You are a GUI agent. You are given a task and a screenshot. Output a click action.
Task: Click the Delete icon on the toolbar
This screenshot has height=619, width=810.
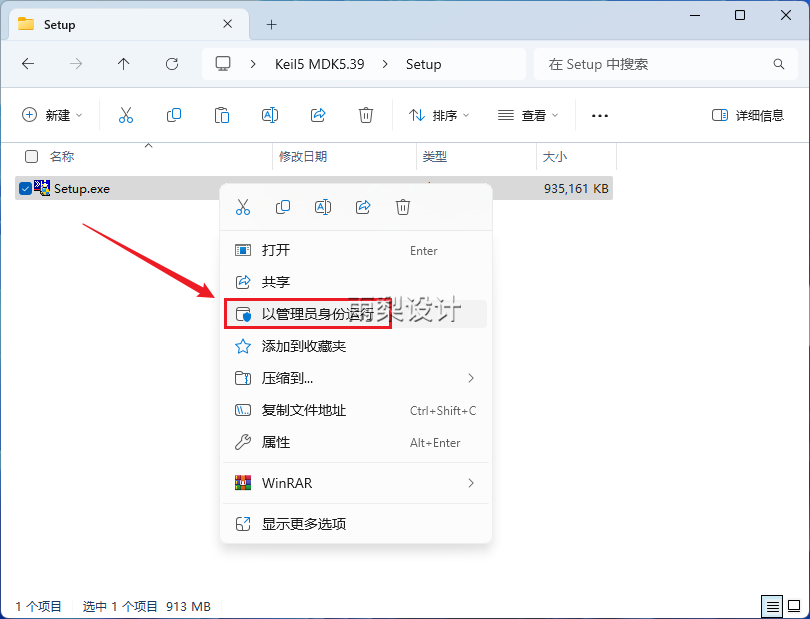[366, 114]
